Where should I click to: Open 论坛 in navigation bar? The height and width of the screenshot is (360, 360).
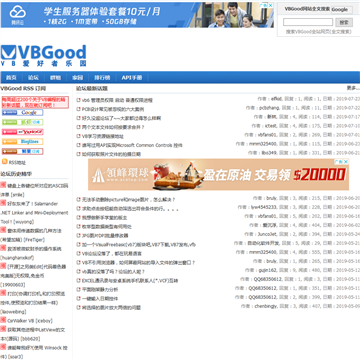point(33,77)
